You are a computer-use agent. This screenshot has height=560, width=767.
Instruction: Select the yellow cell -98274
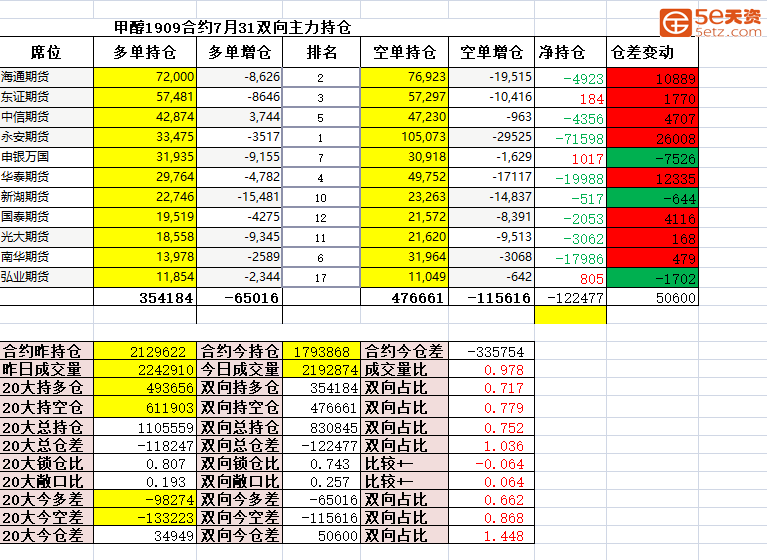pyautogui.click(x=145, y=499)
